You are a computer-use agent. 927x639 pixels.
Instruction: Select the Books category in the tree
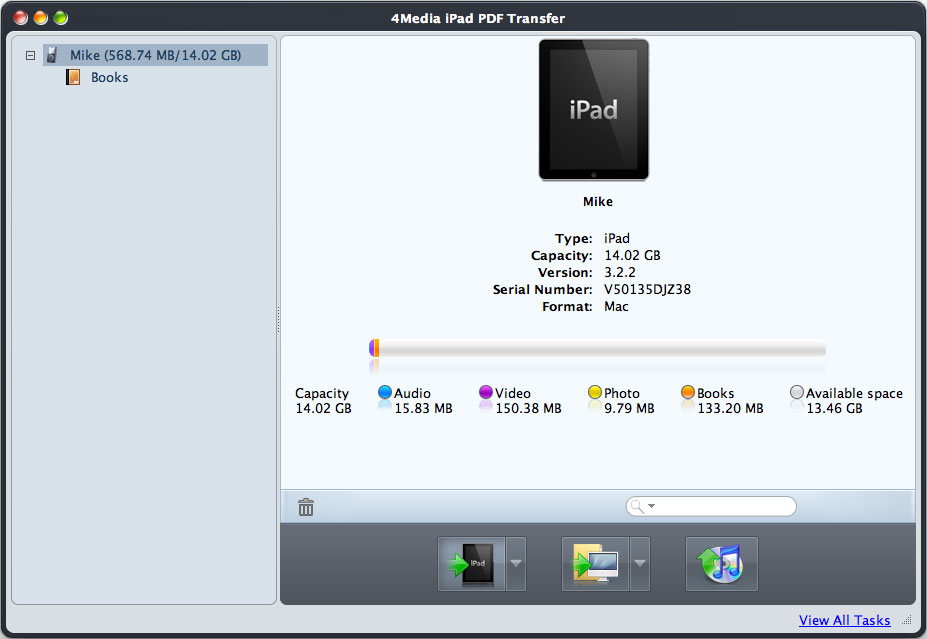(109, 77)
